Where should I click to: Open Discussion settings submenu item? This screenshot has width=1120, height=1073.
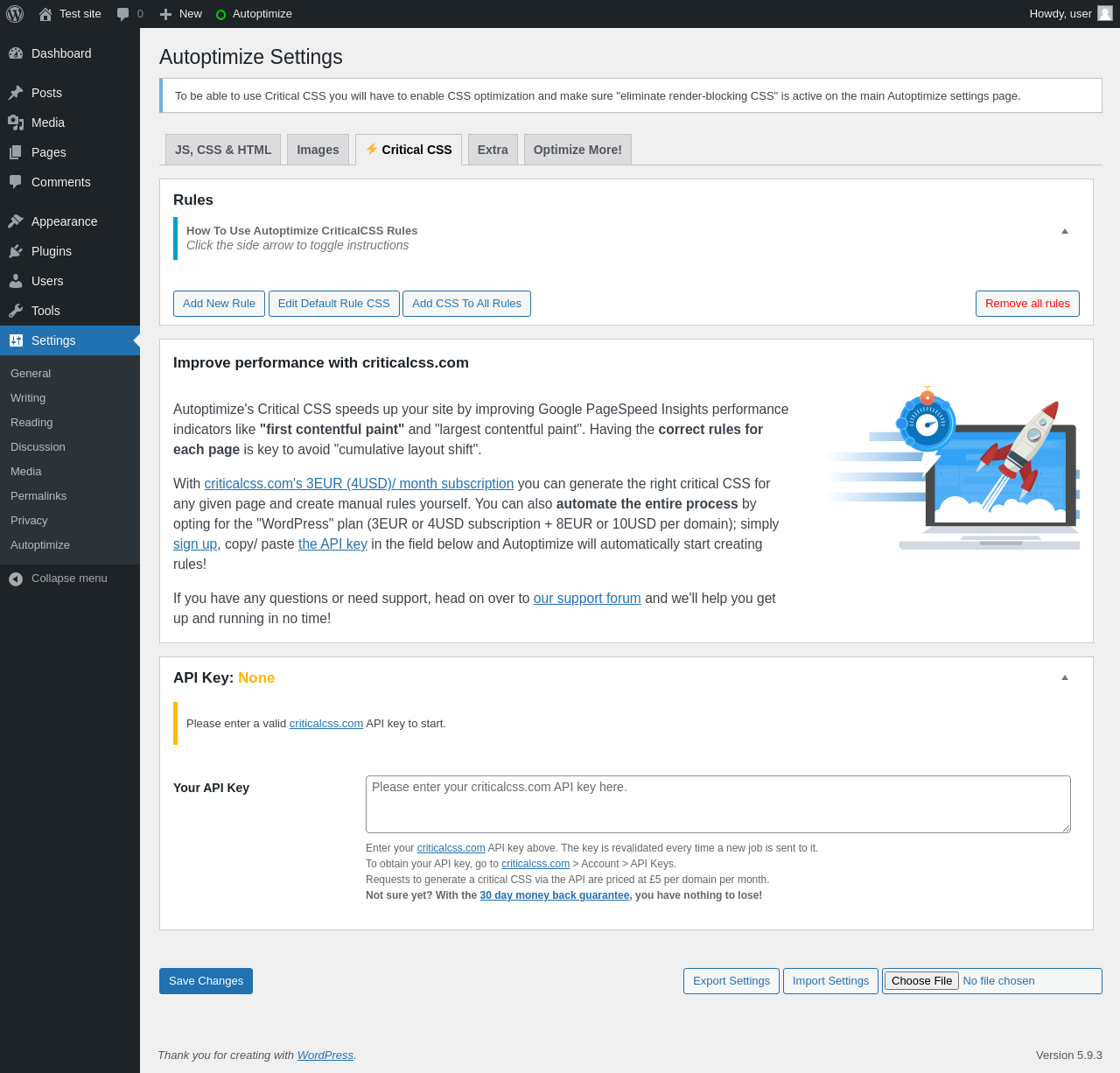pyautogui.click(x=70, y=446)
